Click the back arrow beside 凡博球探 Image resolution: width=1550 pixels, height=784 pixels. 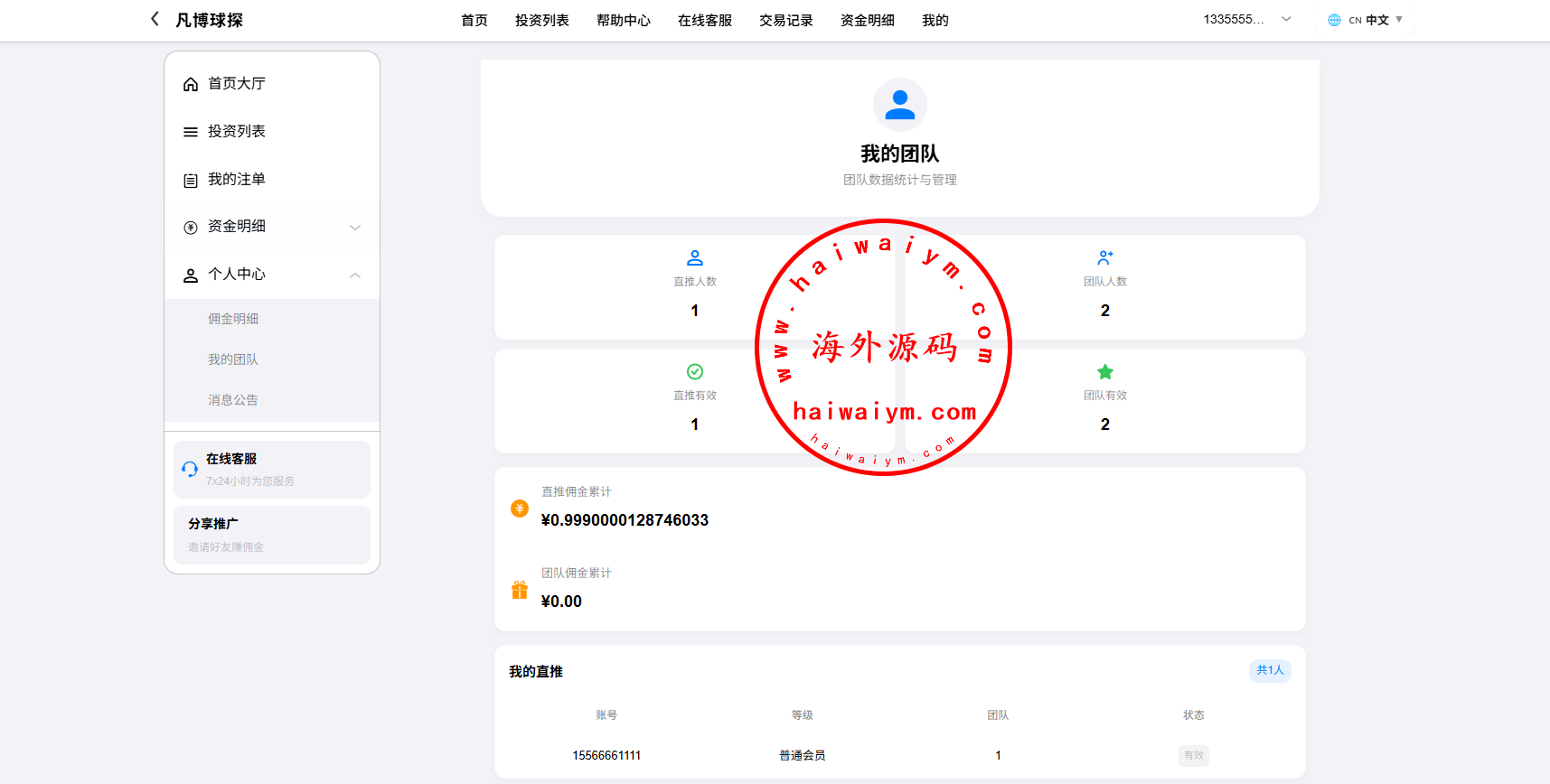[x=155, y=19]
